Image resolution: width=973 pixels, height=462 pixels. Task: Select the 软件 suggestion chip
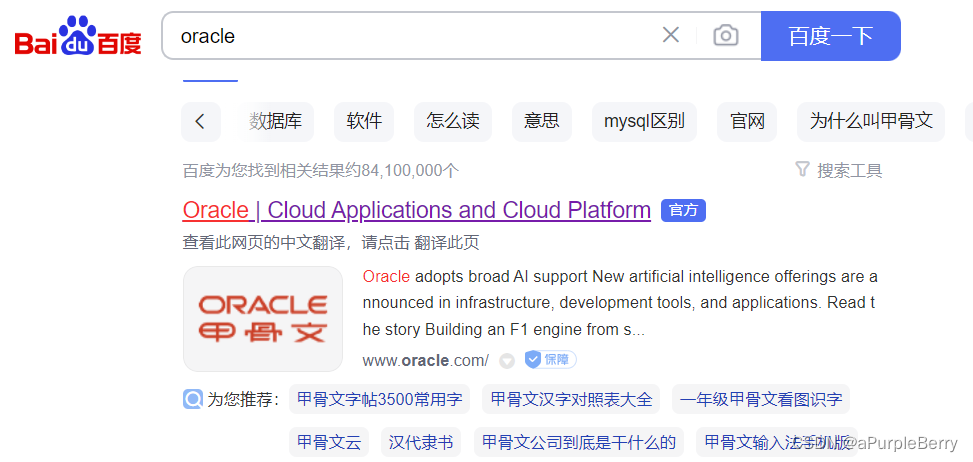coord(364,122)
